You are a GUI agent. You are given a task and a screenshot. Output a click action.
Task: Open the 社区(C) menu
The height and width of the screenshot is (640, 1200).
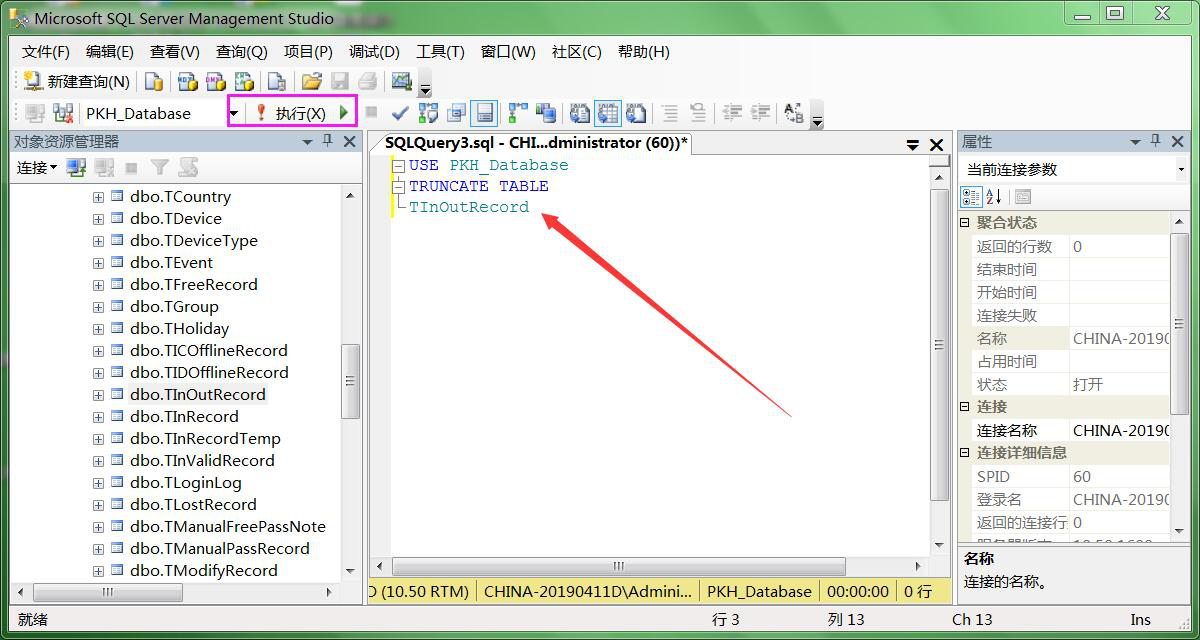[577, 52]
